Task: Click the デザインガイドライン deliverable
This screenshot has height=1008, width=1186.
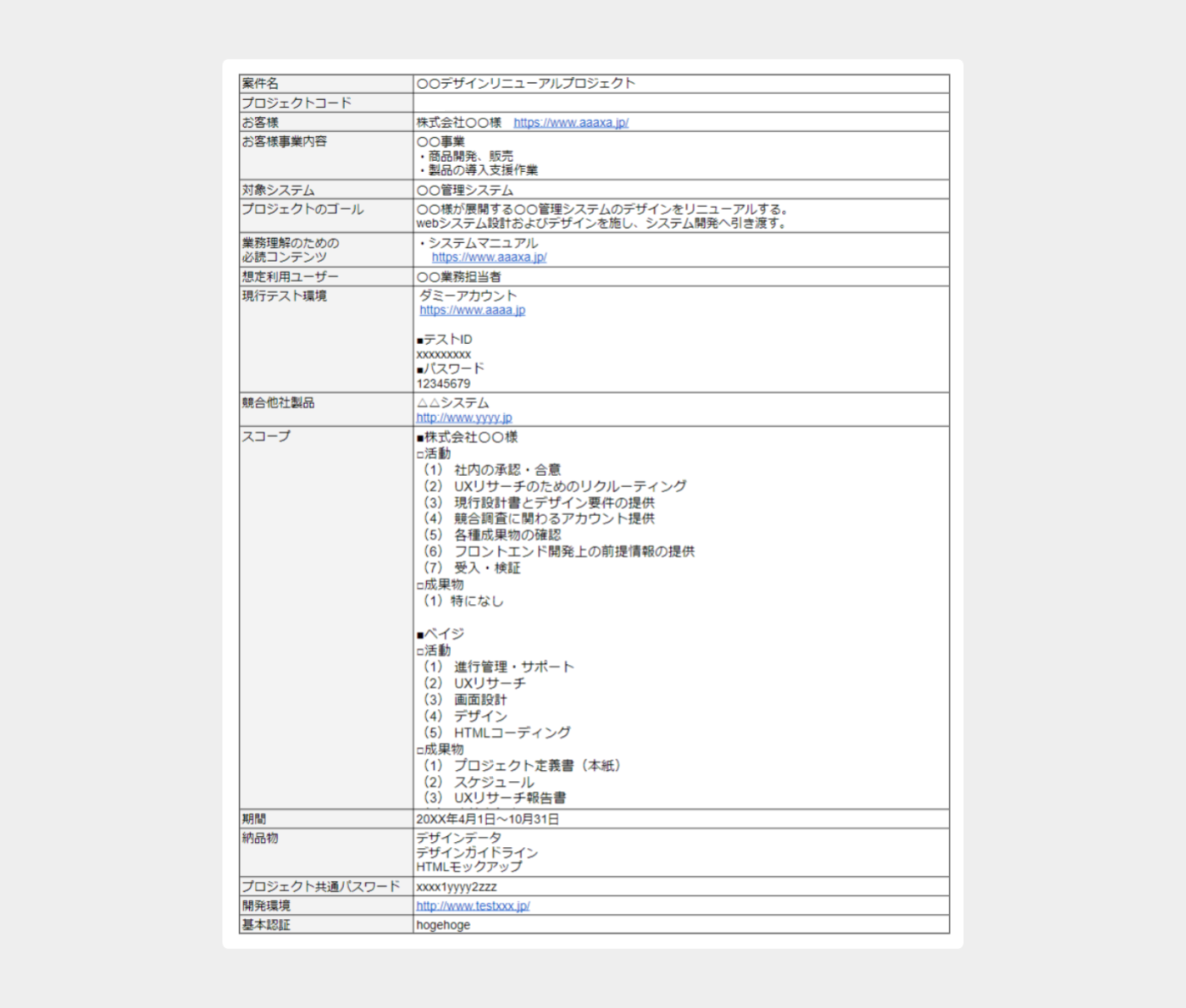Action: pyautogui.click(x=477, y=852)
